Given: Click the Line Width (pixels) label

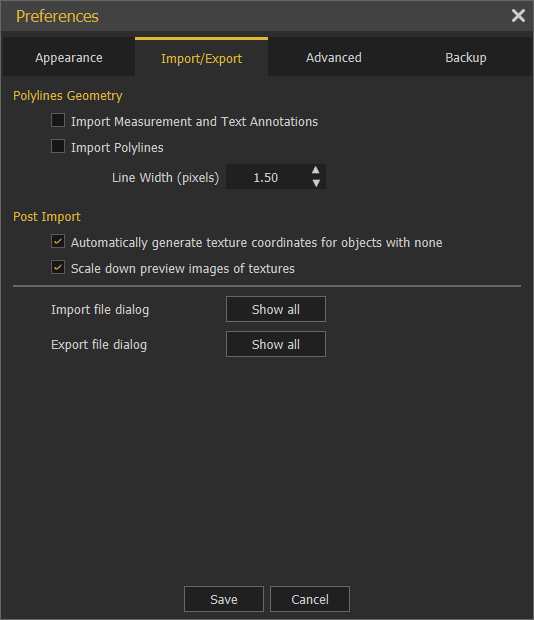Looking at the screenshot, I should pyautogui.click(x=165, y=178).
